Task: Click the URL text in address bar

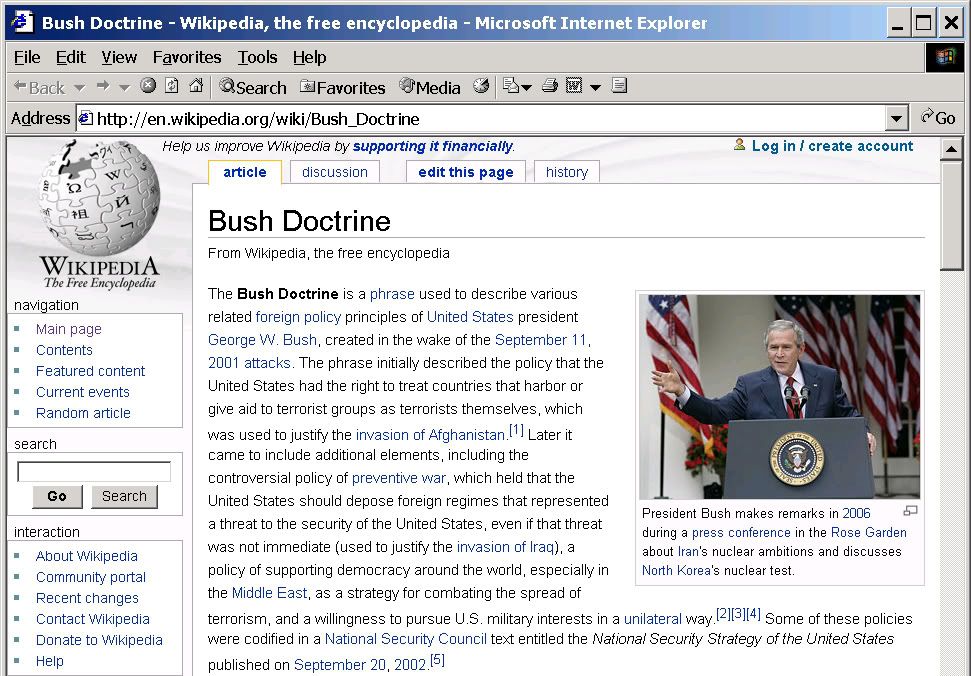Action: pyautogui.click(x=258, y=119)
